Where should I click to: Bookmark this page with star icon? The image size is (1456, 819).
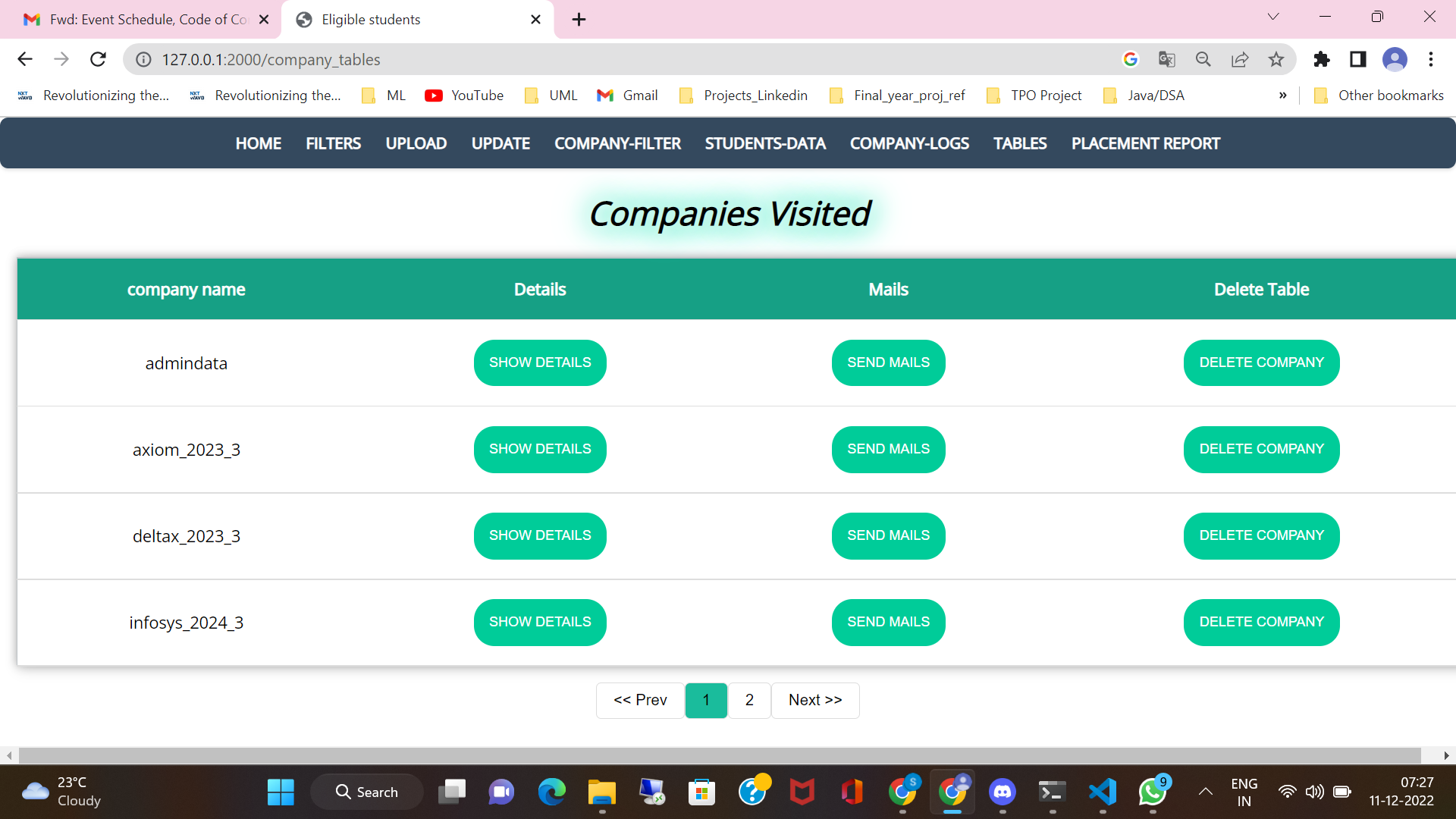pos(1276,59)
